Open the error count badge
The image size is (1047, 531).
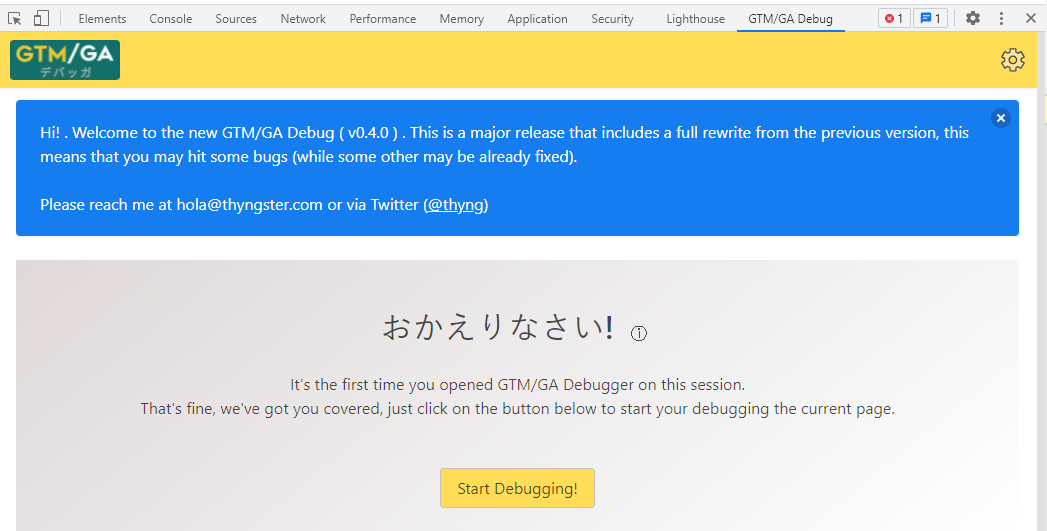pos(893,19)
